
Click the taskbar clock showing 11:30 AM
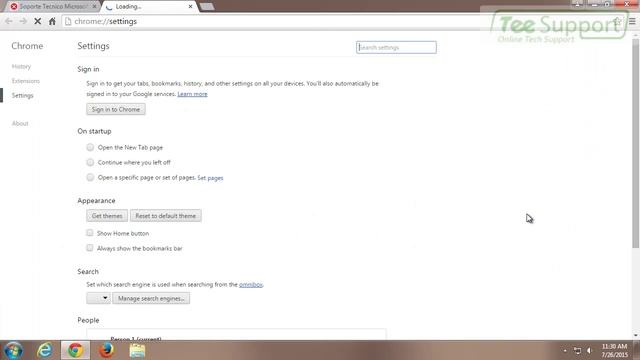click(614, 351)
